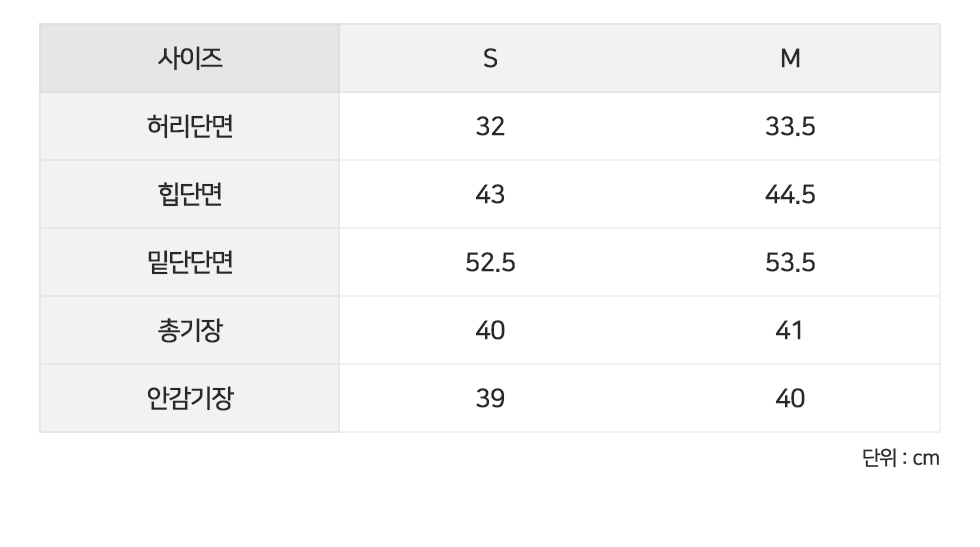Viewport: 980px width, 547px height.
Task: Select the M size column header
Action: point(790,59)
